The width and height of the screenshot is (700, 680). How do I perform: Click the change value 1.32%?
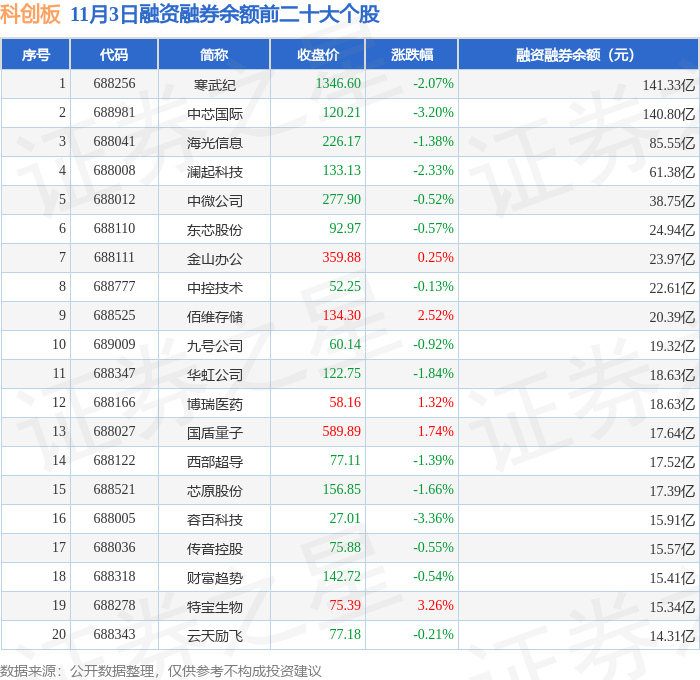435,403
